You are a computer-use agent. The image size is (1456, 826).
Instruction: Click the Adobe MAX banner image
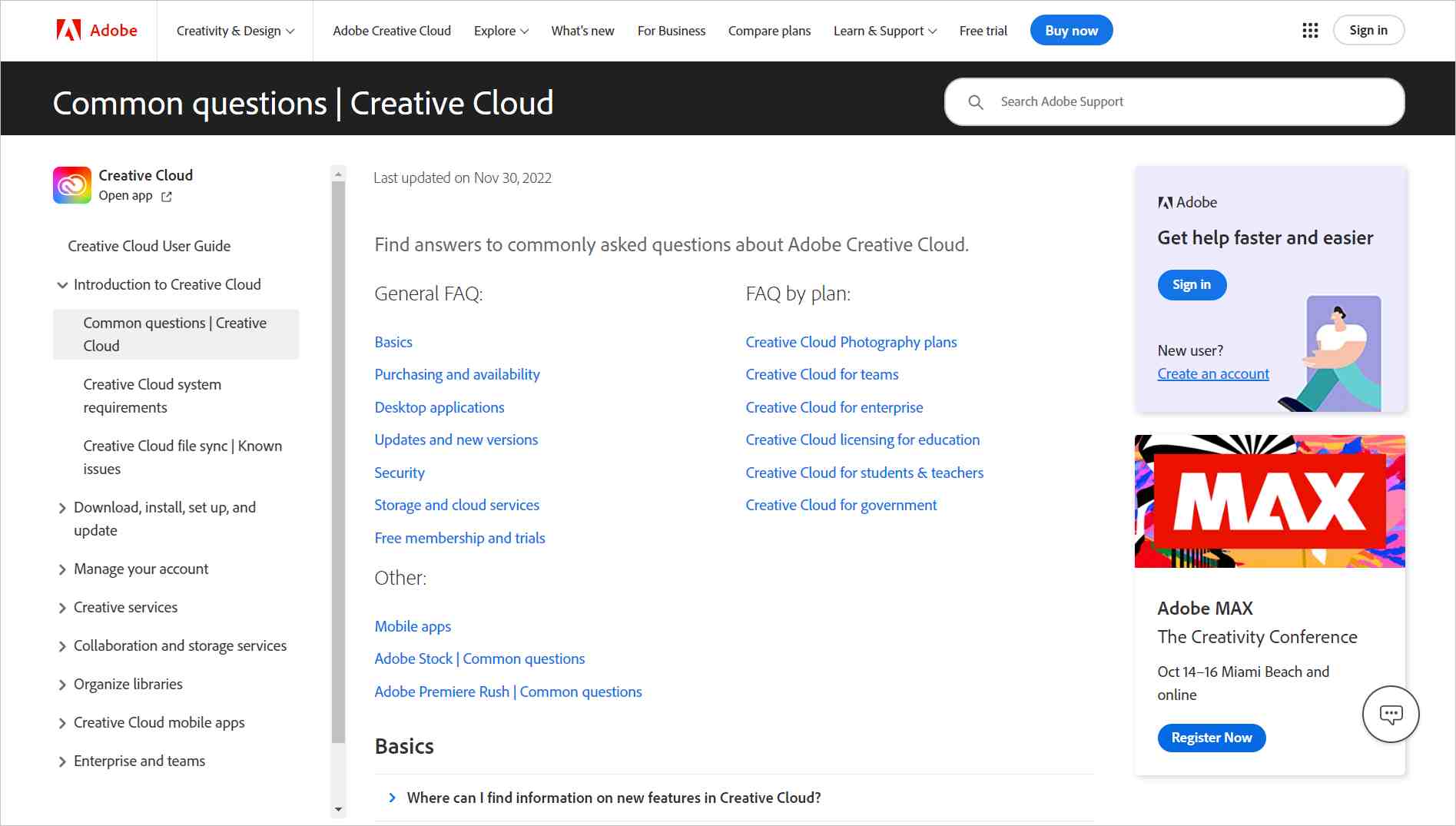1269,501
